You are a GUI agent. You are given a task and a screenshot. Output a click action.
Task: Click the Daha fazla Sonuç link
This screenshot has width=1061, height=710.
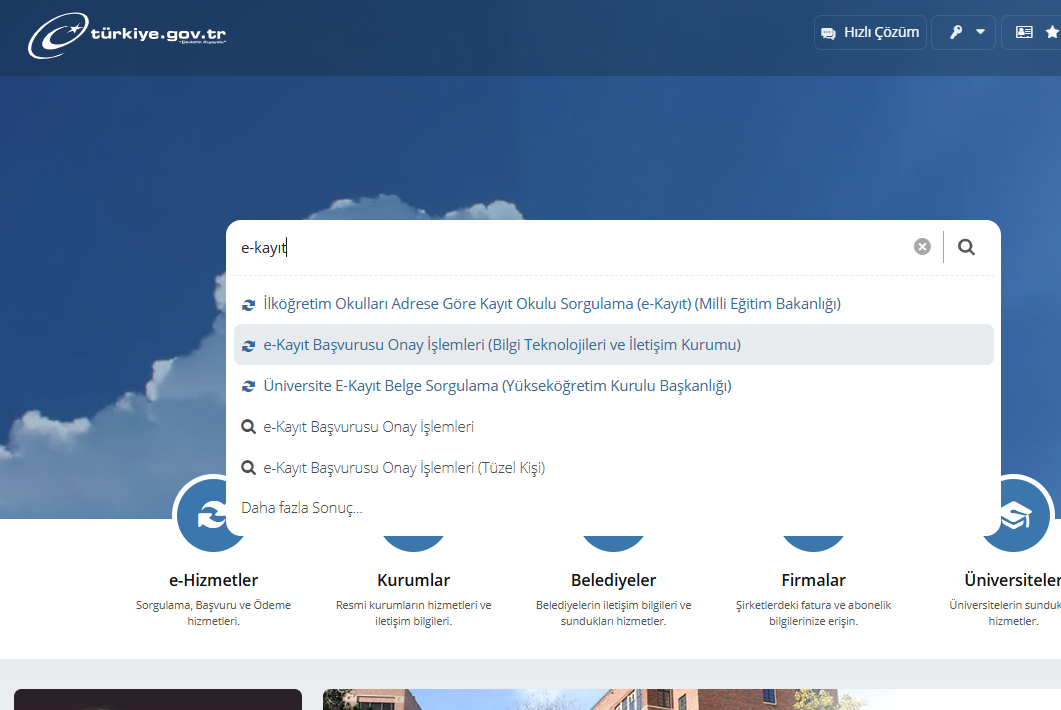click(302, 508)
